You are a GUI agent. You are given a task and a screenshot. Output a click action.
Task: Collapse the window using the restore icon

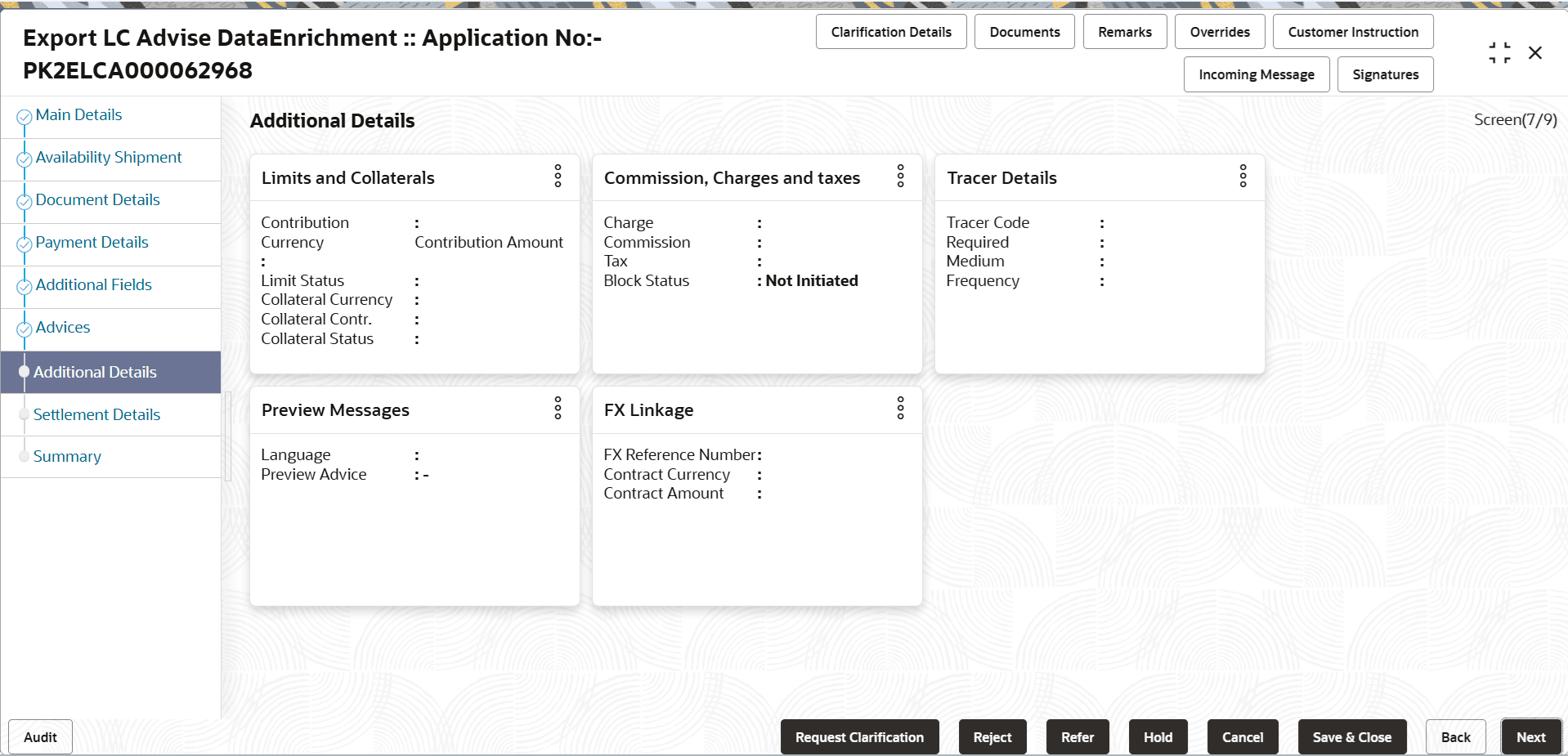click(x=1499, y=53)
